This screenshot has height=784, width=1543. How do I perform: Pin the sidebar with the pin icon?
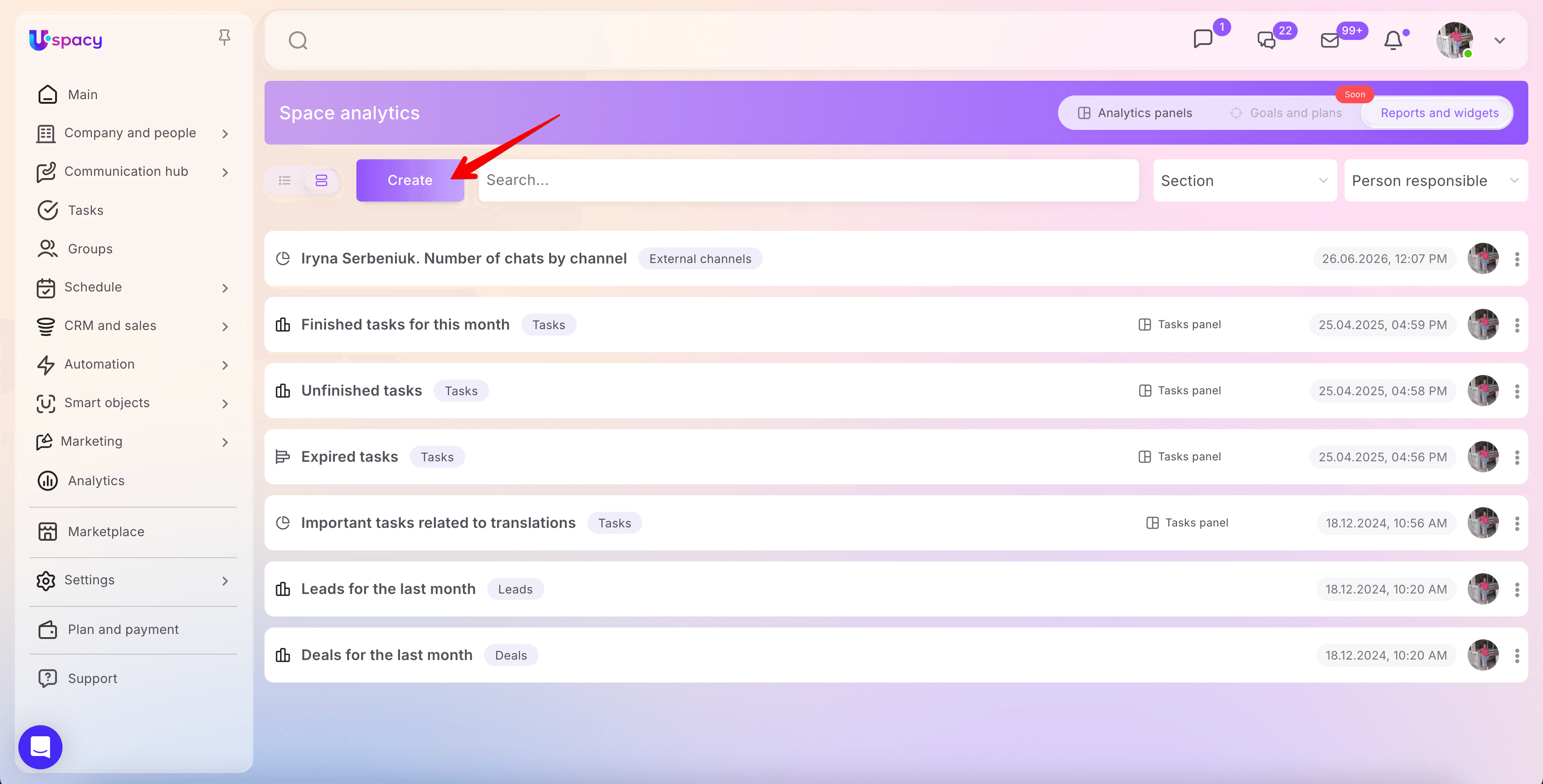tap(225, 38)
